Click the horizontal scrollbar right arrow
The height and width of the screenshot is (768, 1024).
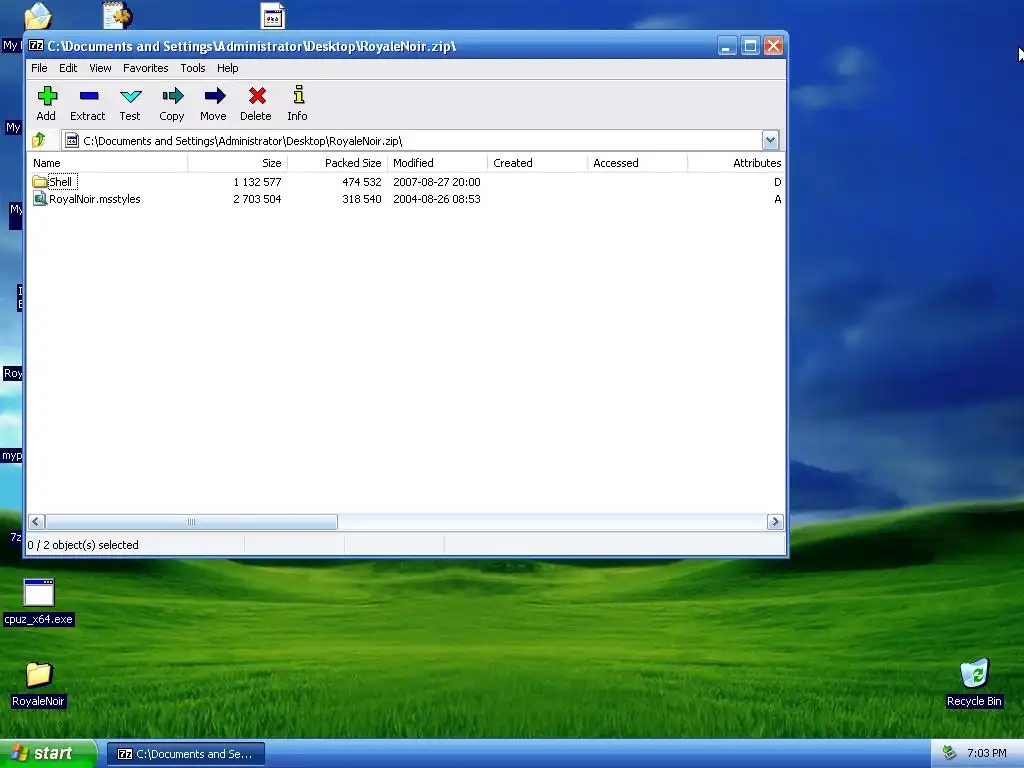775,522
